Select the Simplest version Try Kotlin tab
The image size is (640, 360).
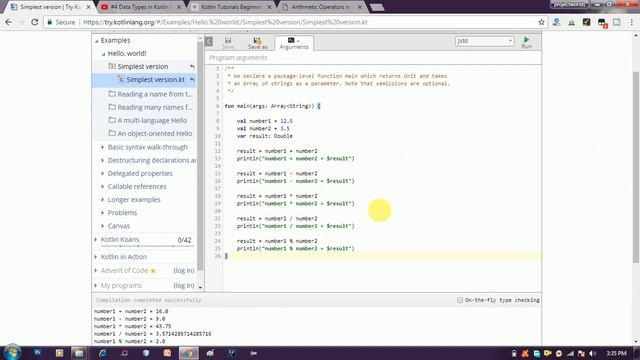pyautogui.click(x=51, y=7)
